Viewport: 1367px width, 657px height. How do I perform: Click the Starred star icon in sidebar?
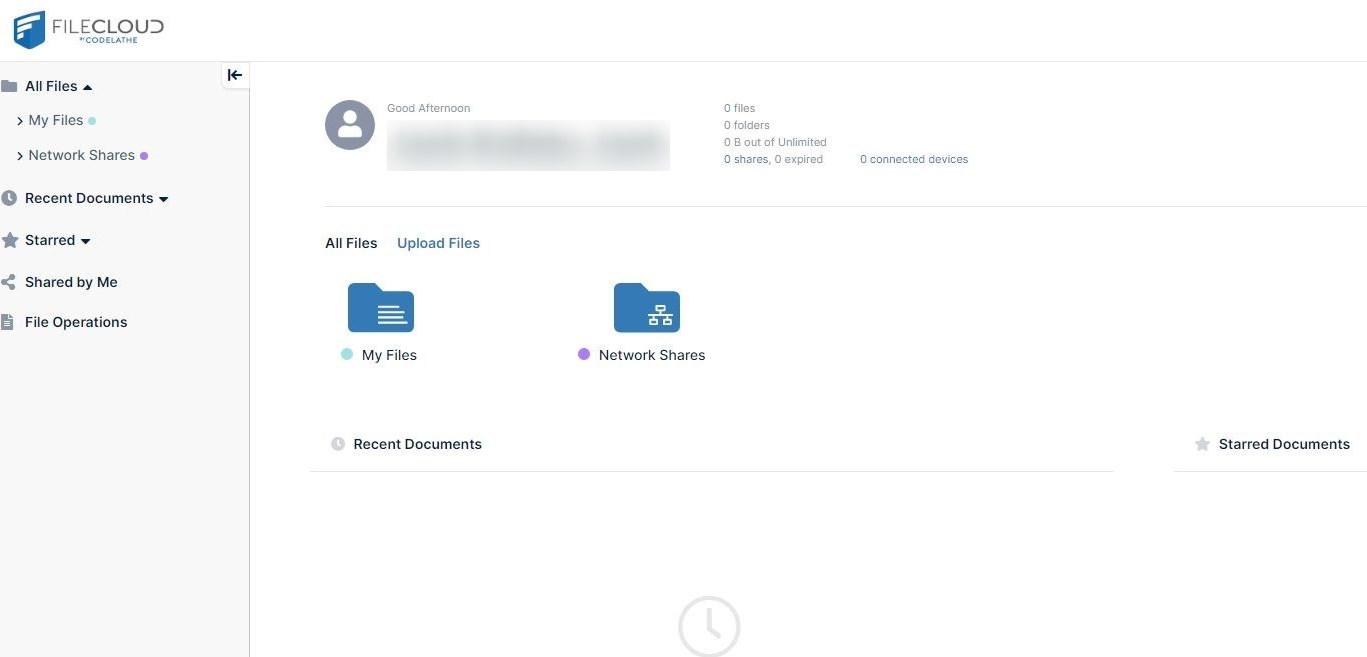pyautogui.click(x=9, y=239)
